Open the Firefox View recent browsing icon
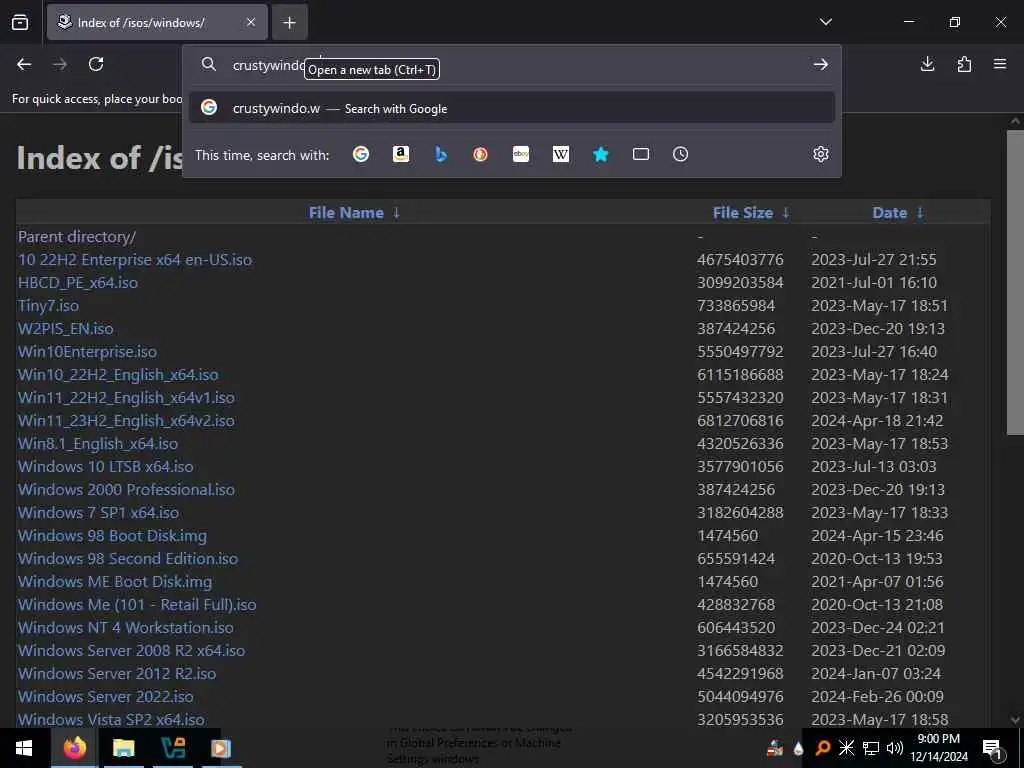Screen dimensions: 1024x768 click(20, 22)
